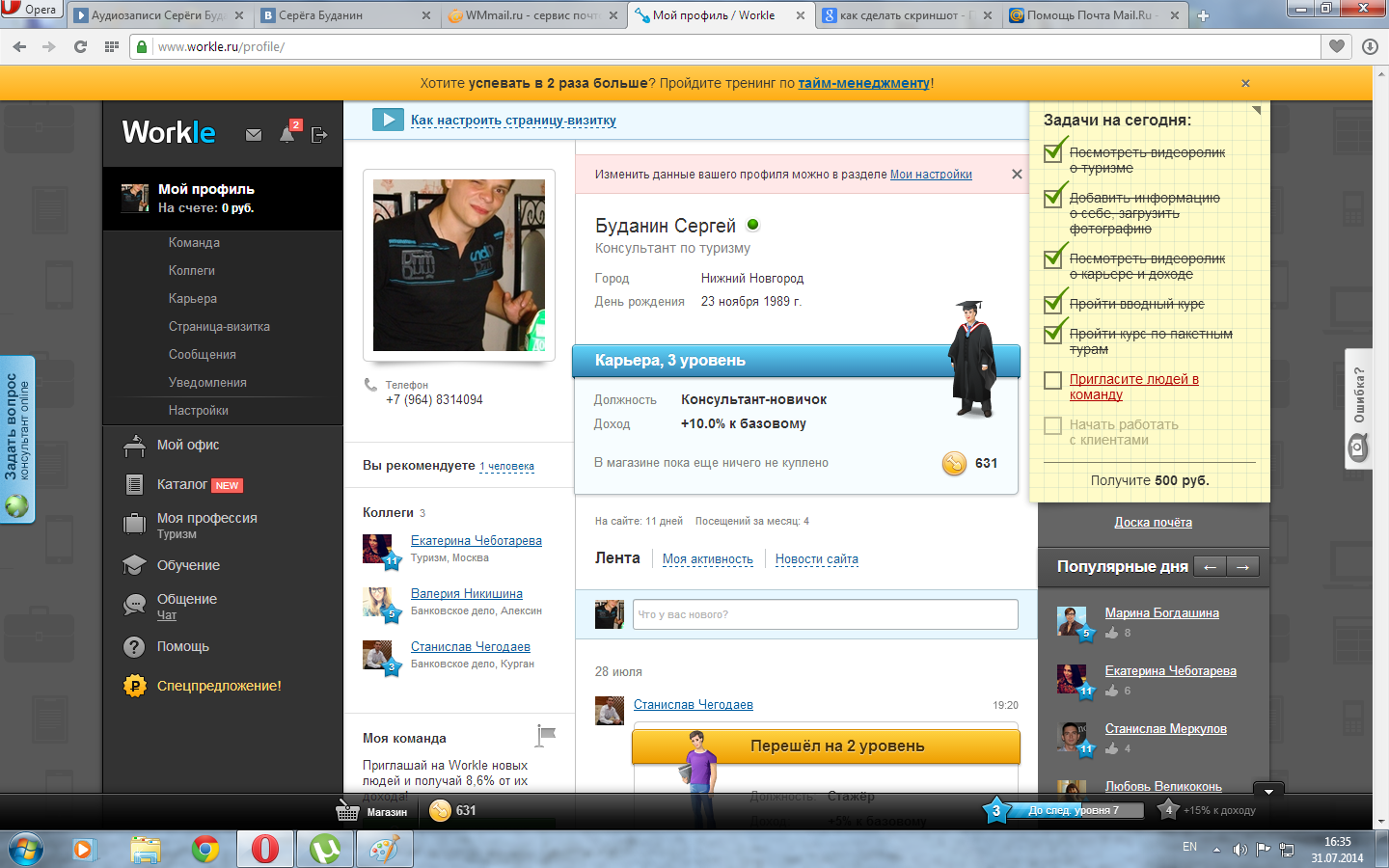
Task: Click the browser Reload icon
Action: [x=80, y=46]
